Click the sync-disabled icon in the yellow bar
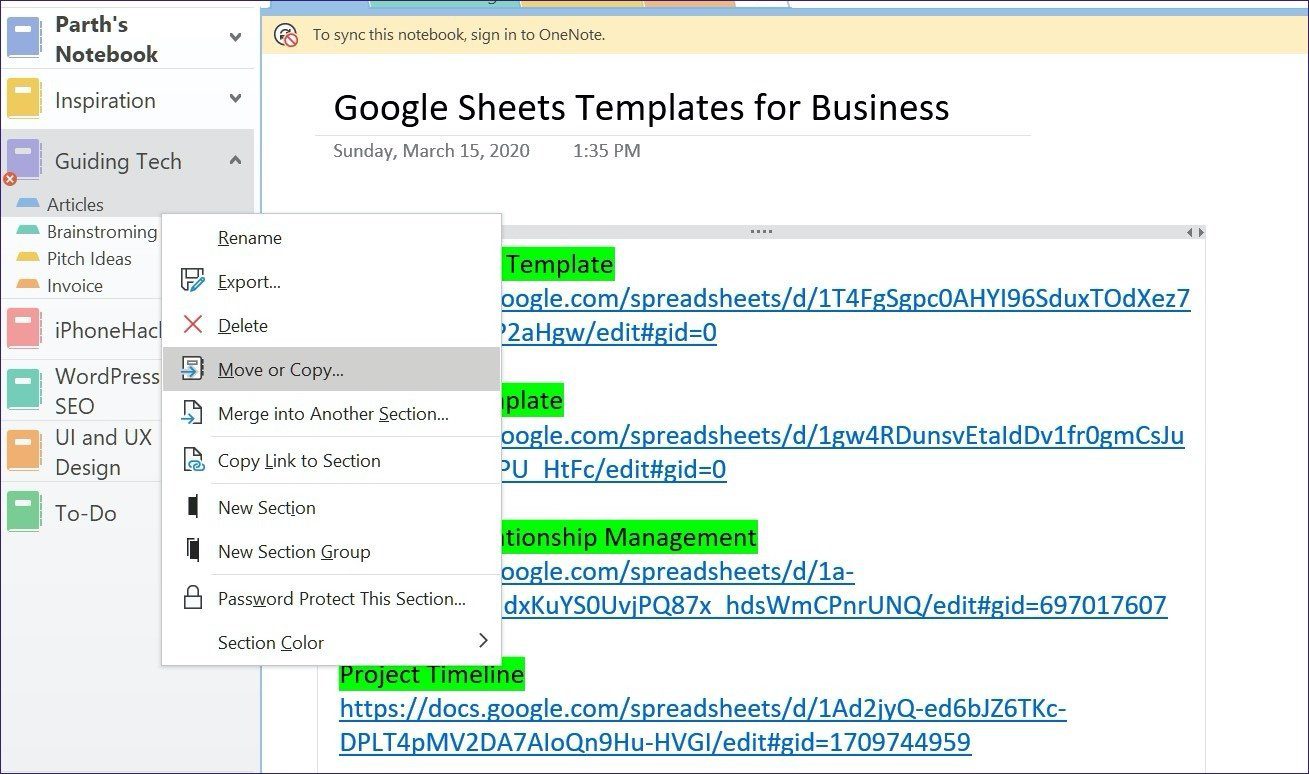Image resolution: width=1309 pixels, height=774 pixels. pyautogui.click(x=286, y=35)
